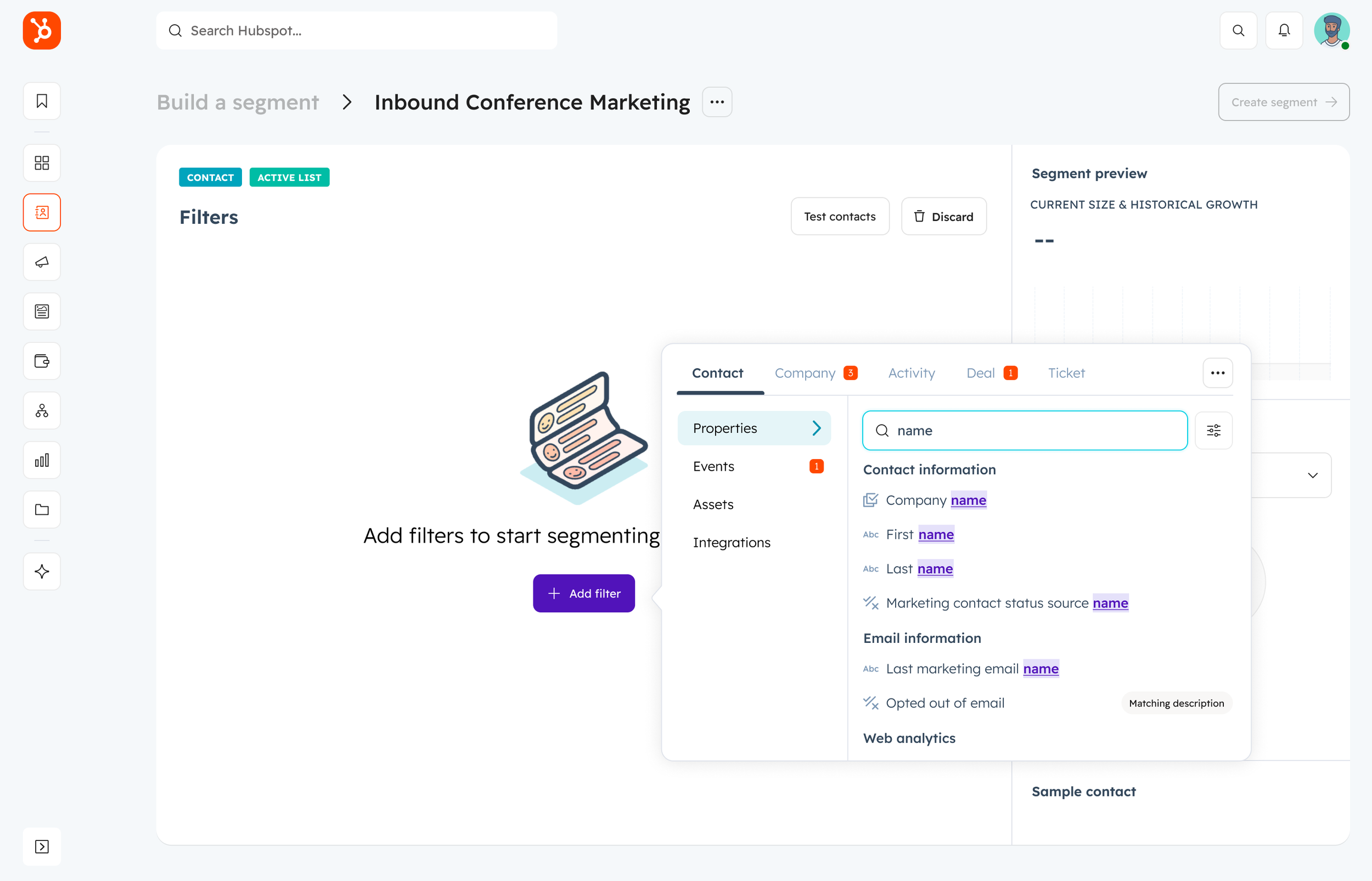Image resolution: width=1372 pixels, height=881 pixels.
Task: Open the property search filter settings icon
Action: click(1213, 430)
